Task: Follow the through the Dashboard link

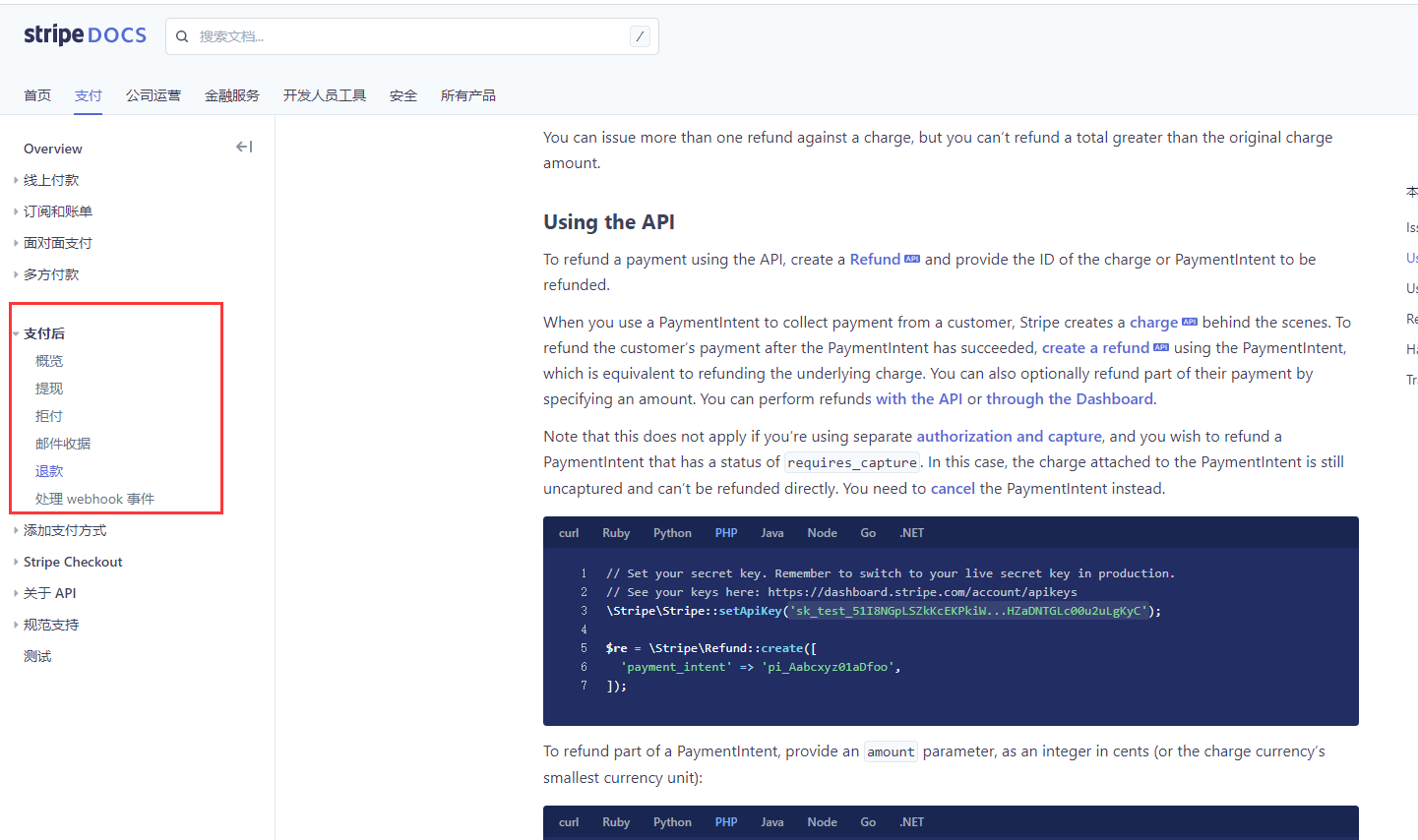Action: [x=1070, y=399]
